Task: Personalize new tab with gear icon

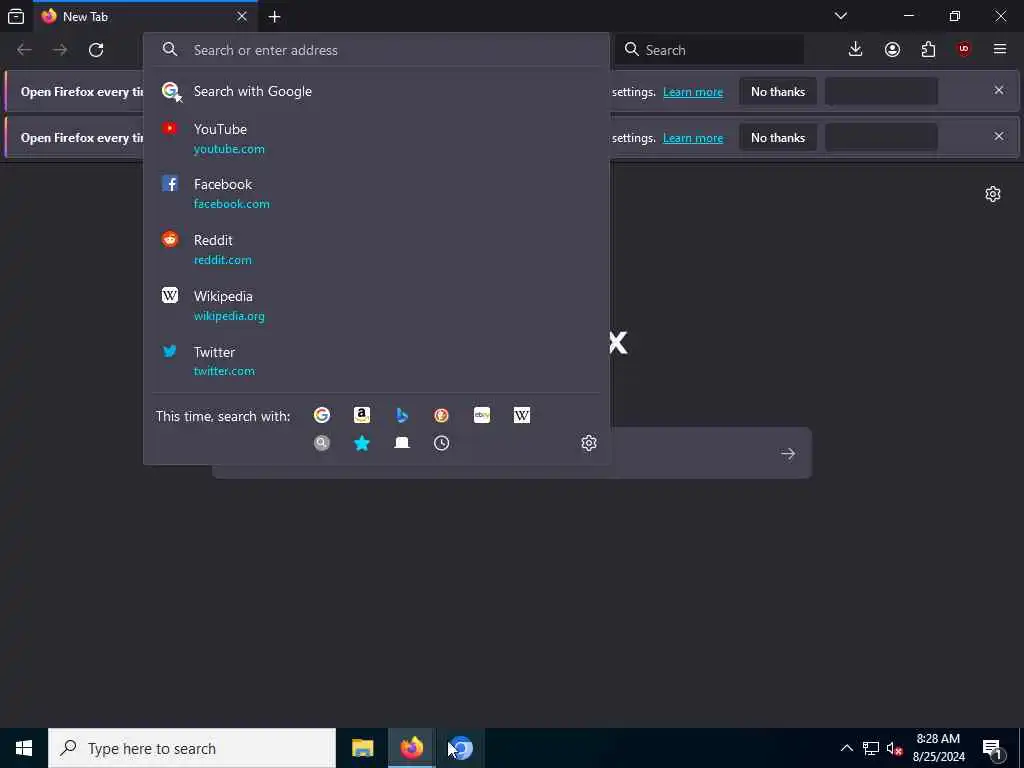Action: 993,194
